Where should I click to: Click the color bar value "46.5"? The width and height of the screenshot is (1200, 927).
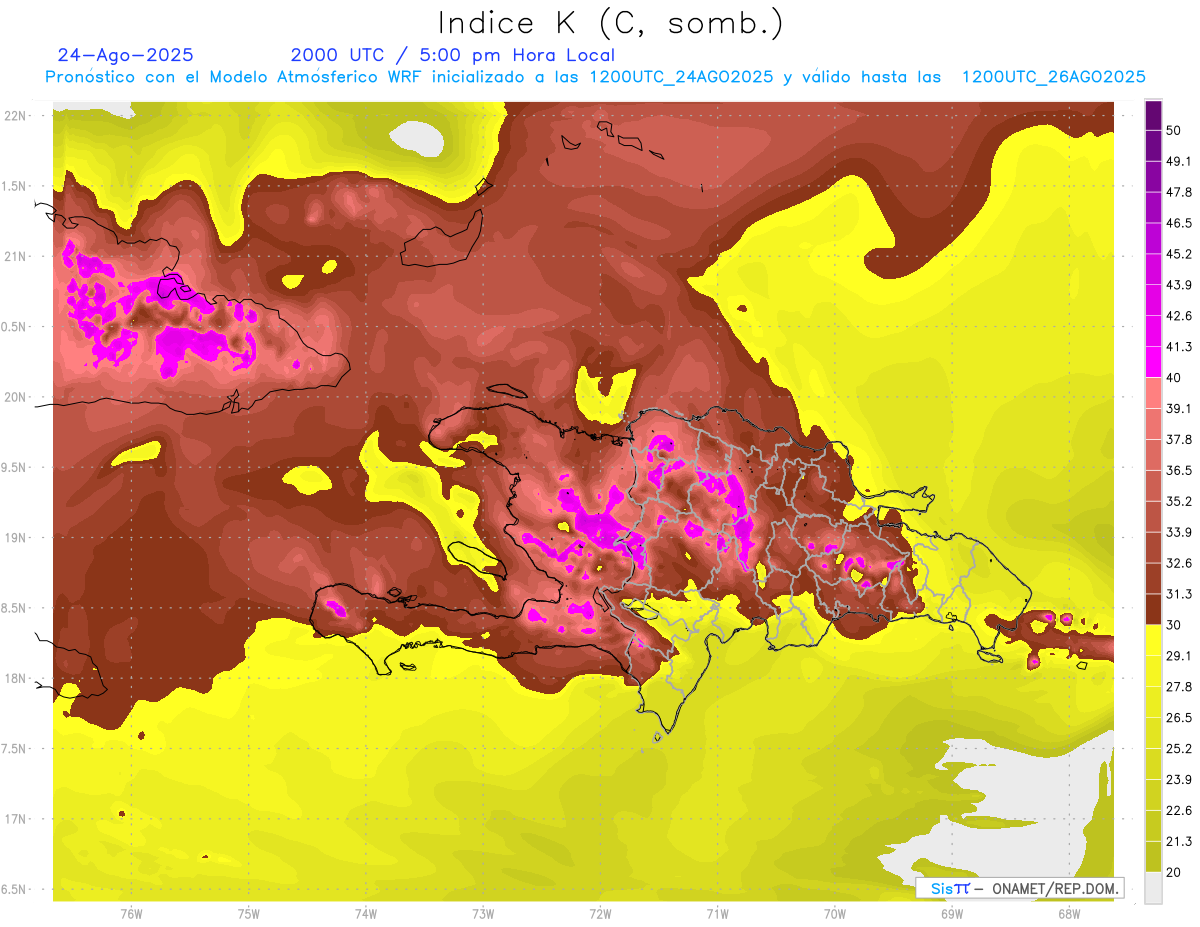[x=1179, y=223]
